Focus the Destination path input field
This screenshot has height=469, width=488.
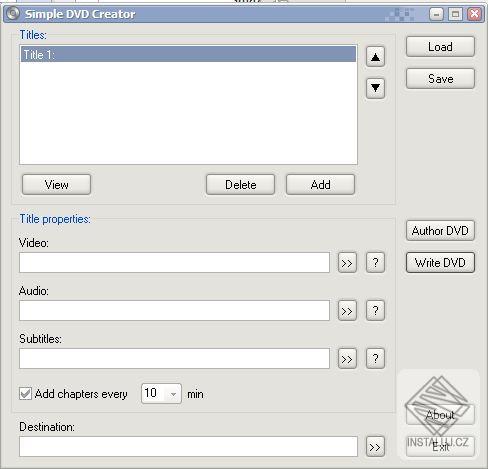[188, 447]
